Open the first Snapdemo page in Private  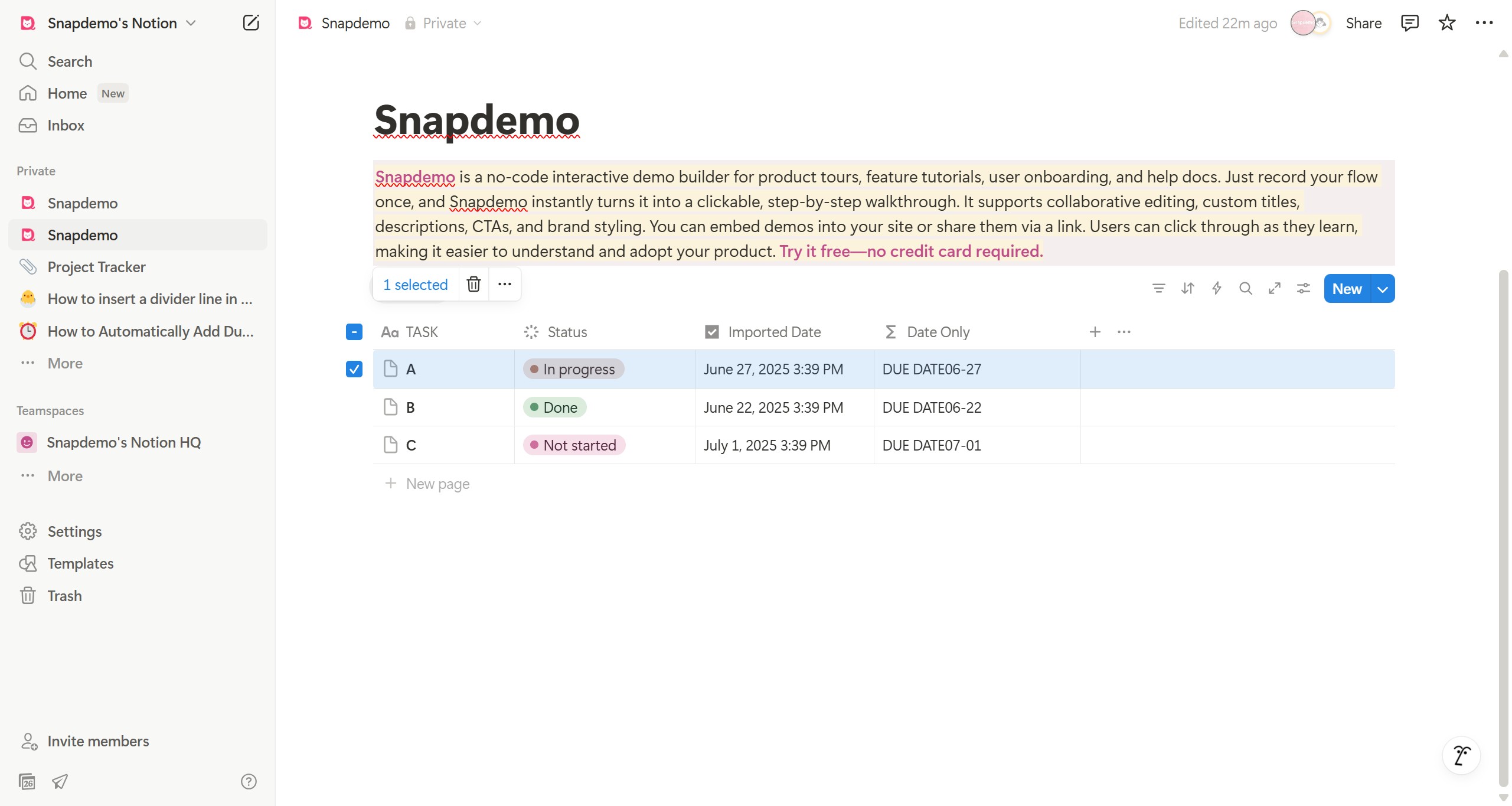[x=138, y=203]
